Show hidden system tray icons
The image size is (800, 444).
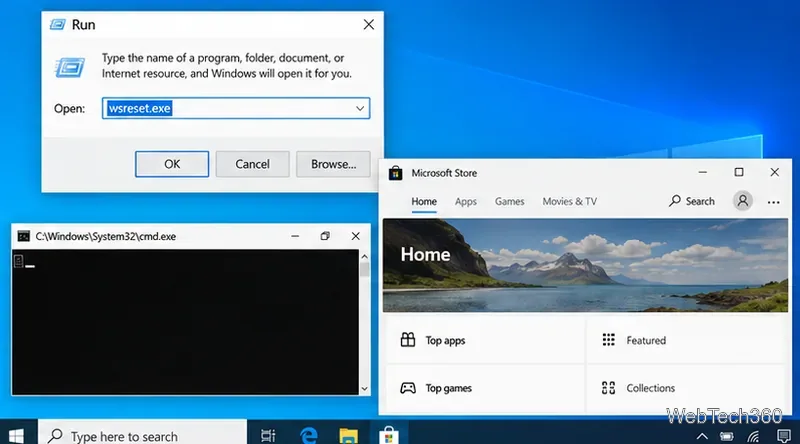702,436
